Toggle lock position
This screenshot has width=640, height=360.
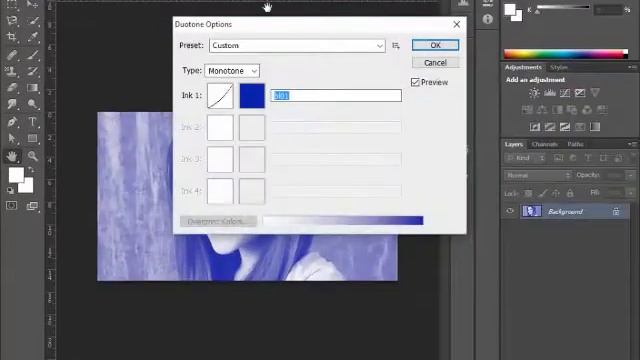tap(556, 193)
